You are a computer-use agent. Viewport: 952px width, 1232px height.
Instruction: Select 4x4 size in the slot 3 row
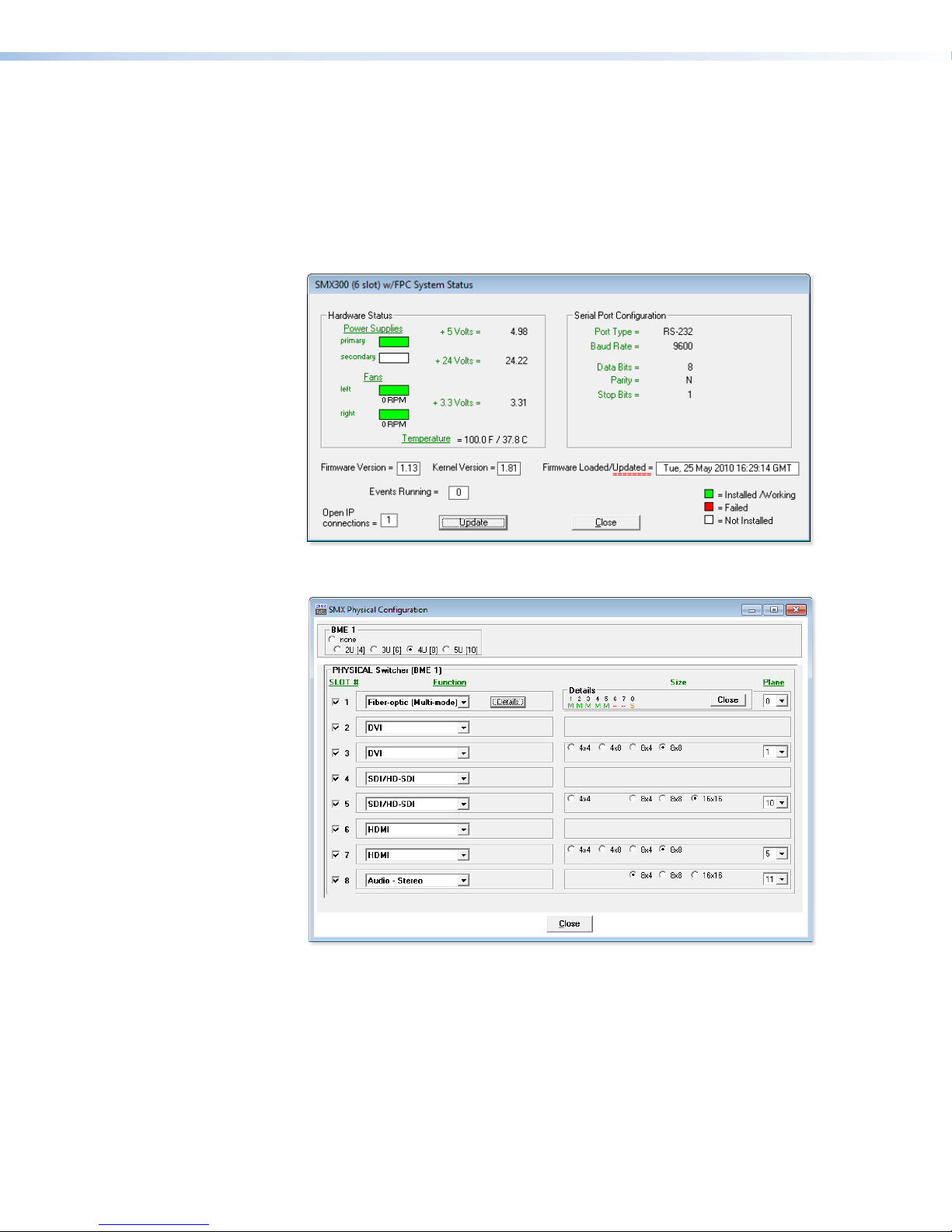point(571,747)
